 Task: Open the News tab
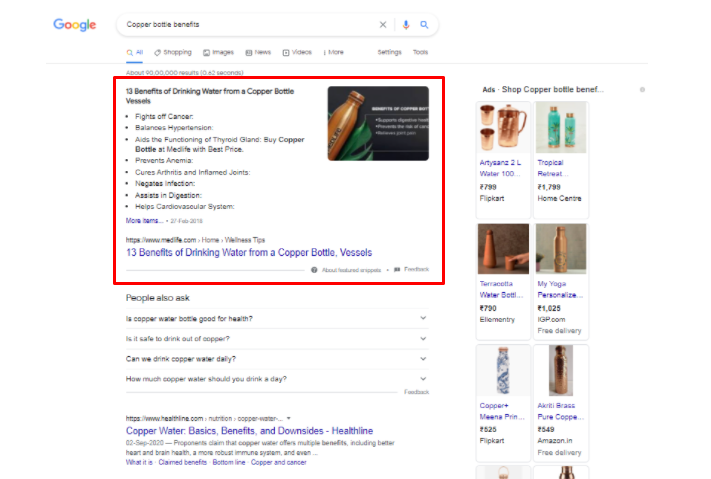click(258, 52)
